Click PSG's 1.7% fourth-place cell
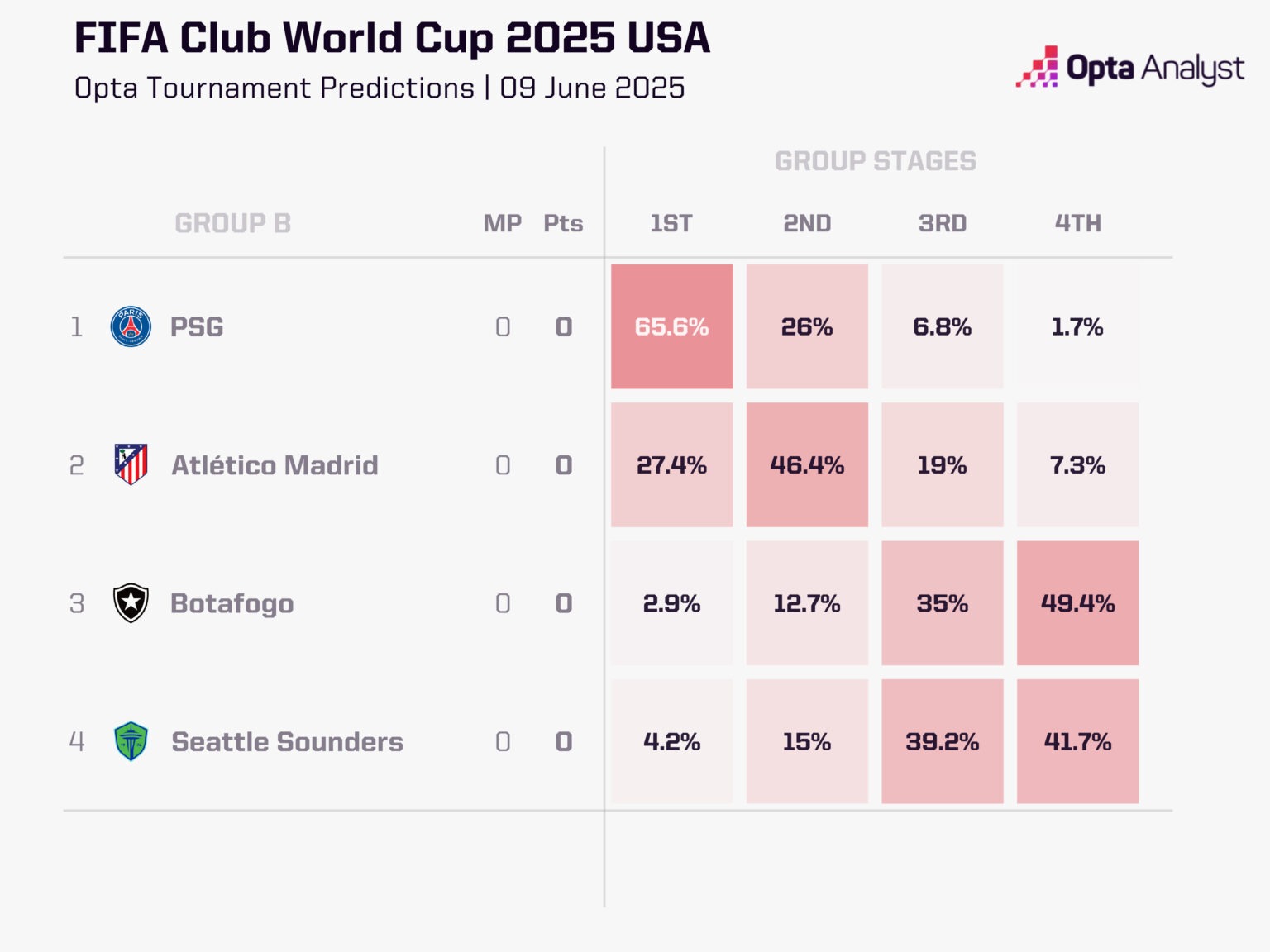The height and width of the screenshot is (952, 1270). 1077,326
